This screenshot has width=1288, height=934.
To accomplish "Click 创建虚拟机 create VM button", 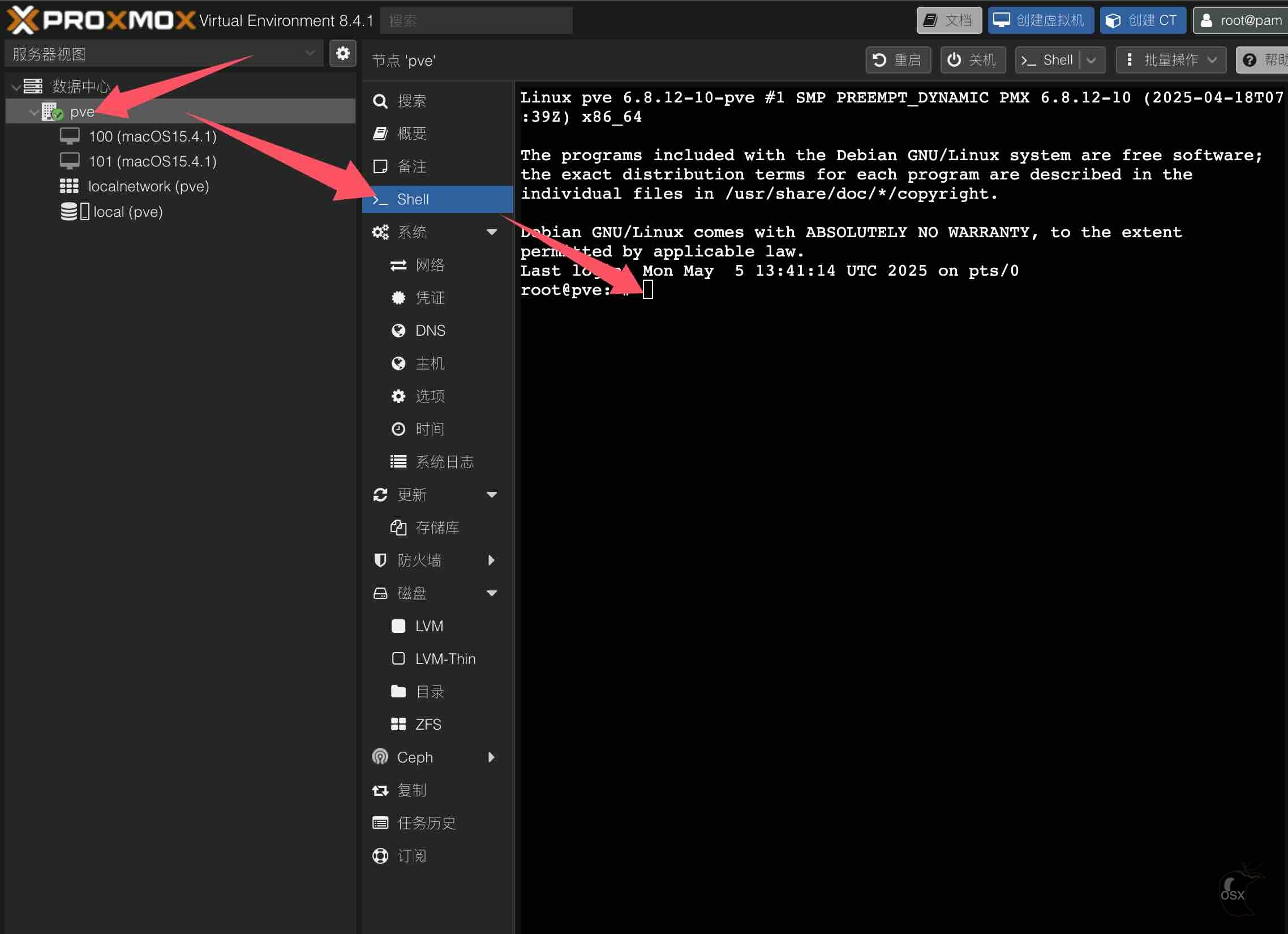I will click(x=1040, y=20).
